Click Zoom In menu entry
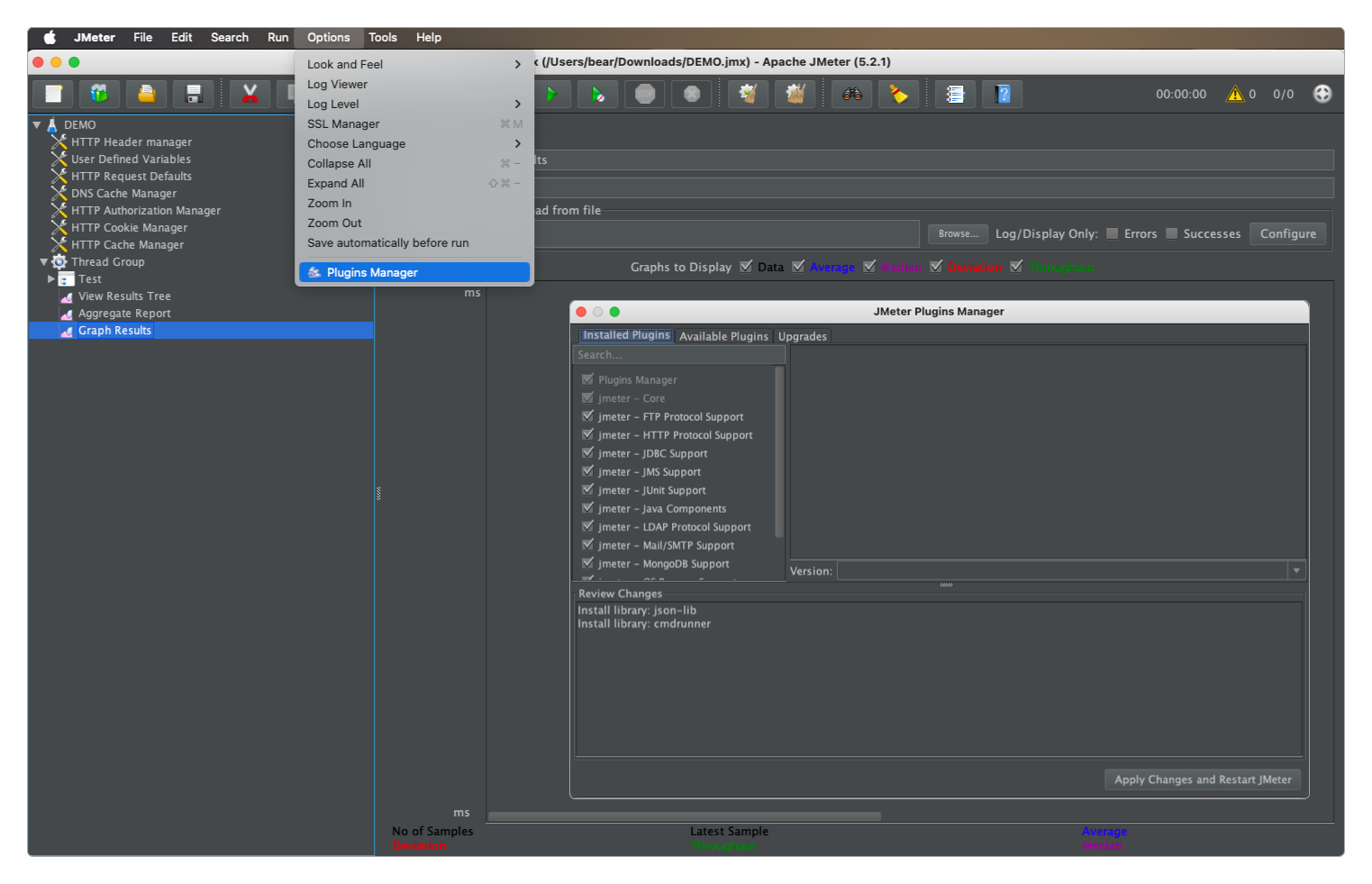The height and width of the screenshot is (884, 1372). click(414, 203)
